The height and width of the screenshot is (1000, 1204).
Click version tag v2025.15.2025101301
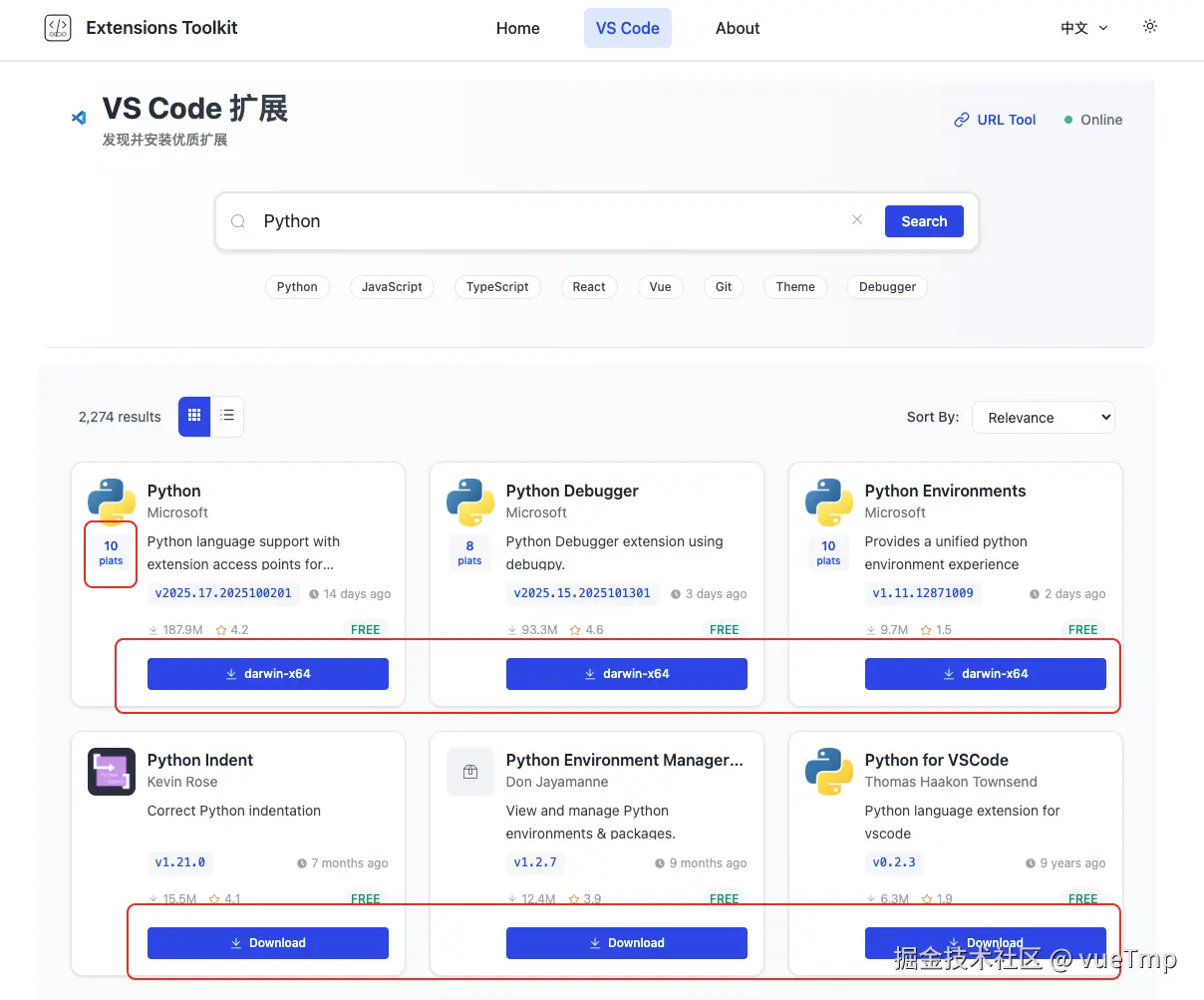pyautogui.click(x=582, y=593)
